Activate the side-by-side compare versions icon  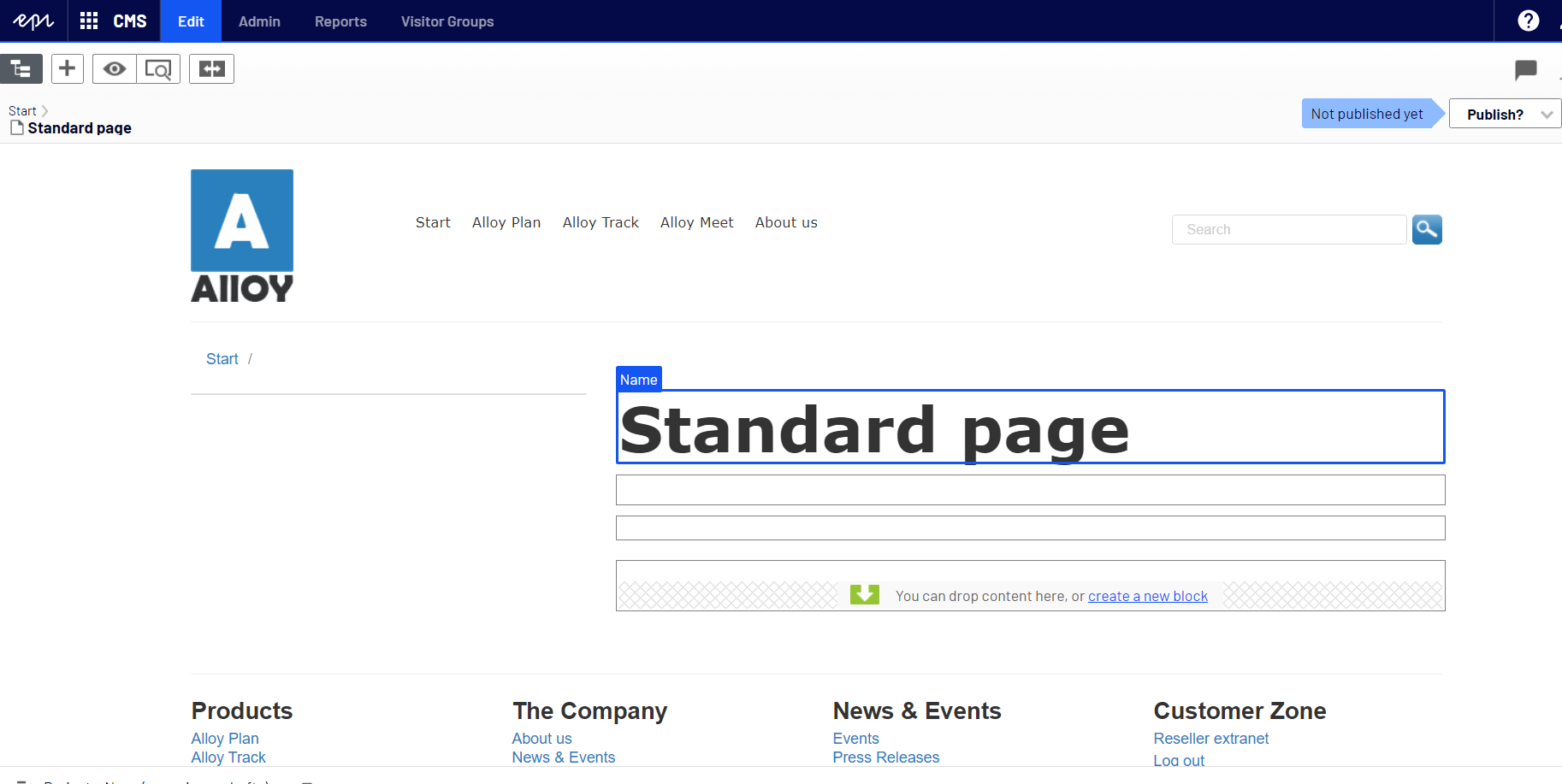211,68
